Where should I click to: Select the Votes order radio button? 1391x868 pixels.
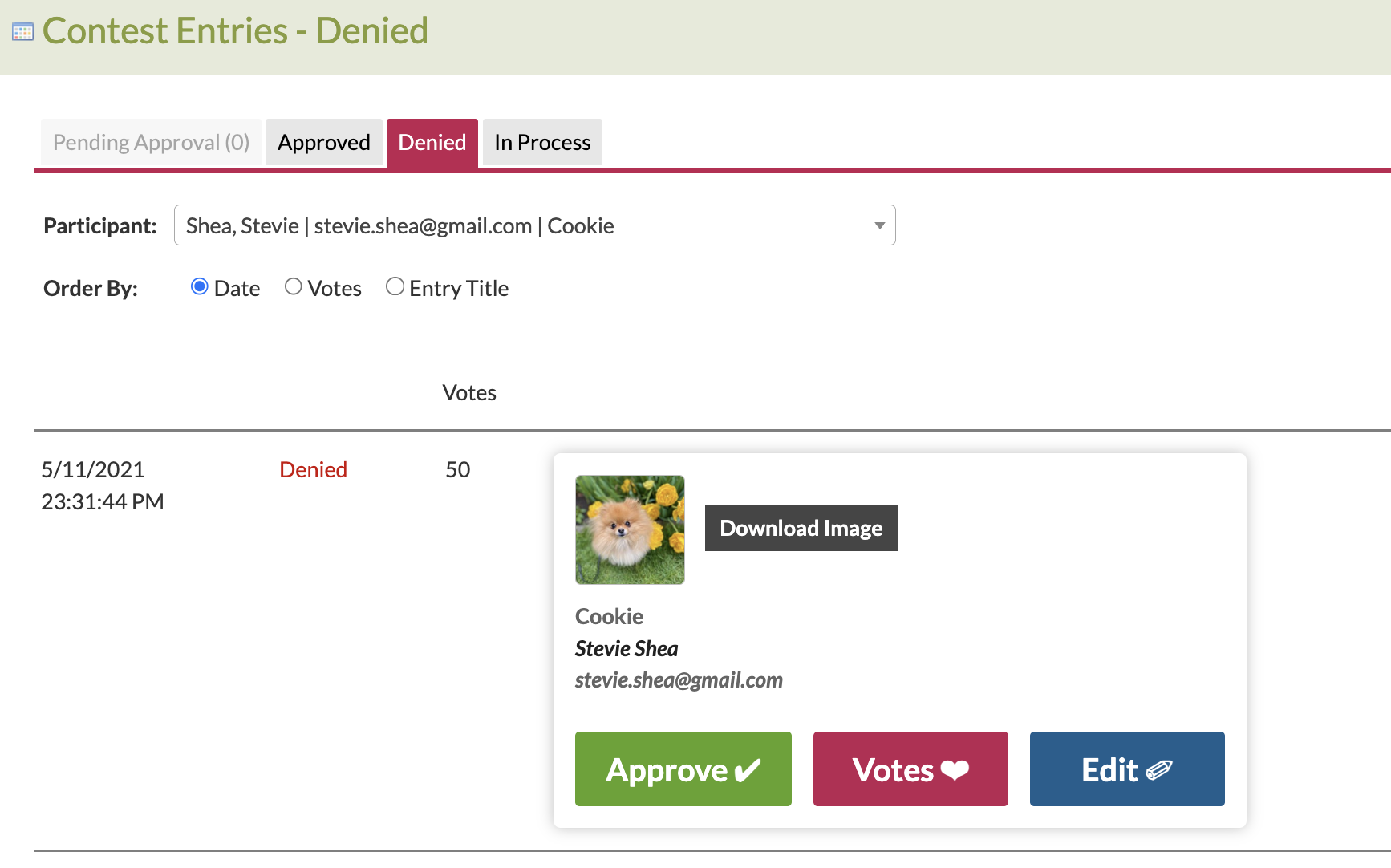(294, 286)
